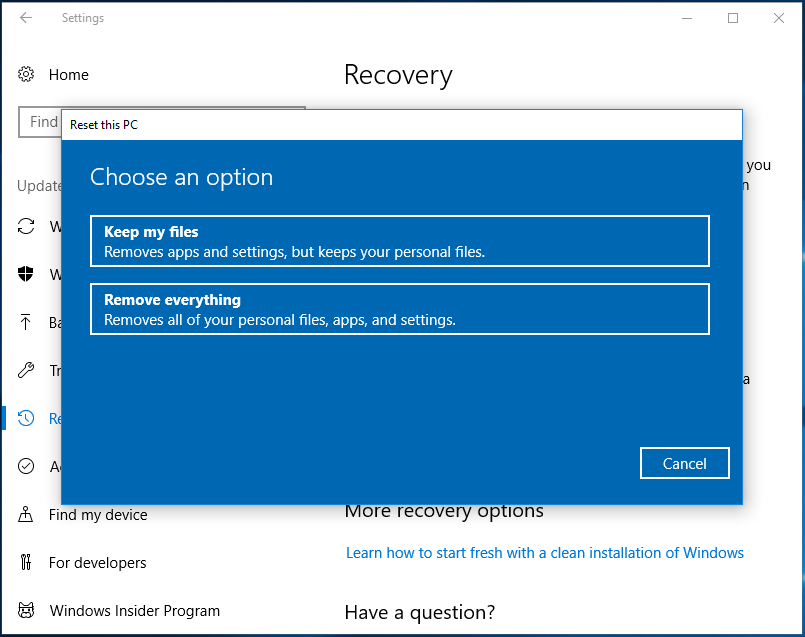
Task: Select the Windows Update sync icon
Action: pyautogui.click(x=26, y=227)
